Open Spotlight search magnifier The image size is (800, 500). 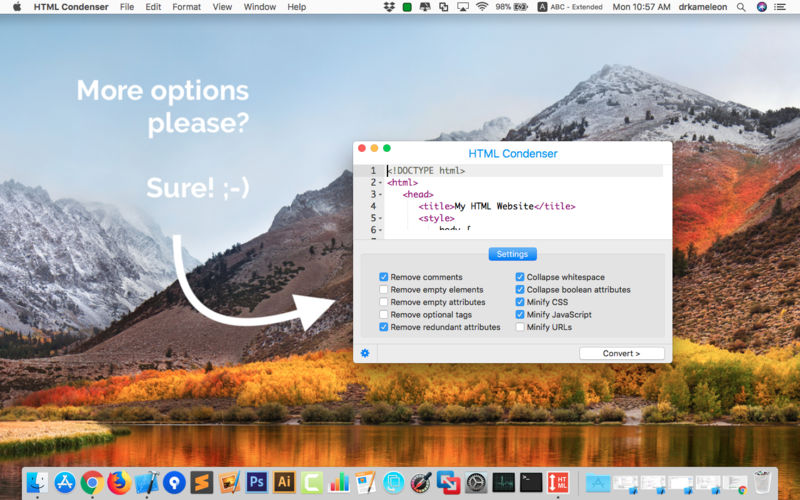[x=741, y=7]
